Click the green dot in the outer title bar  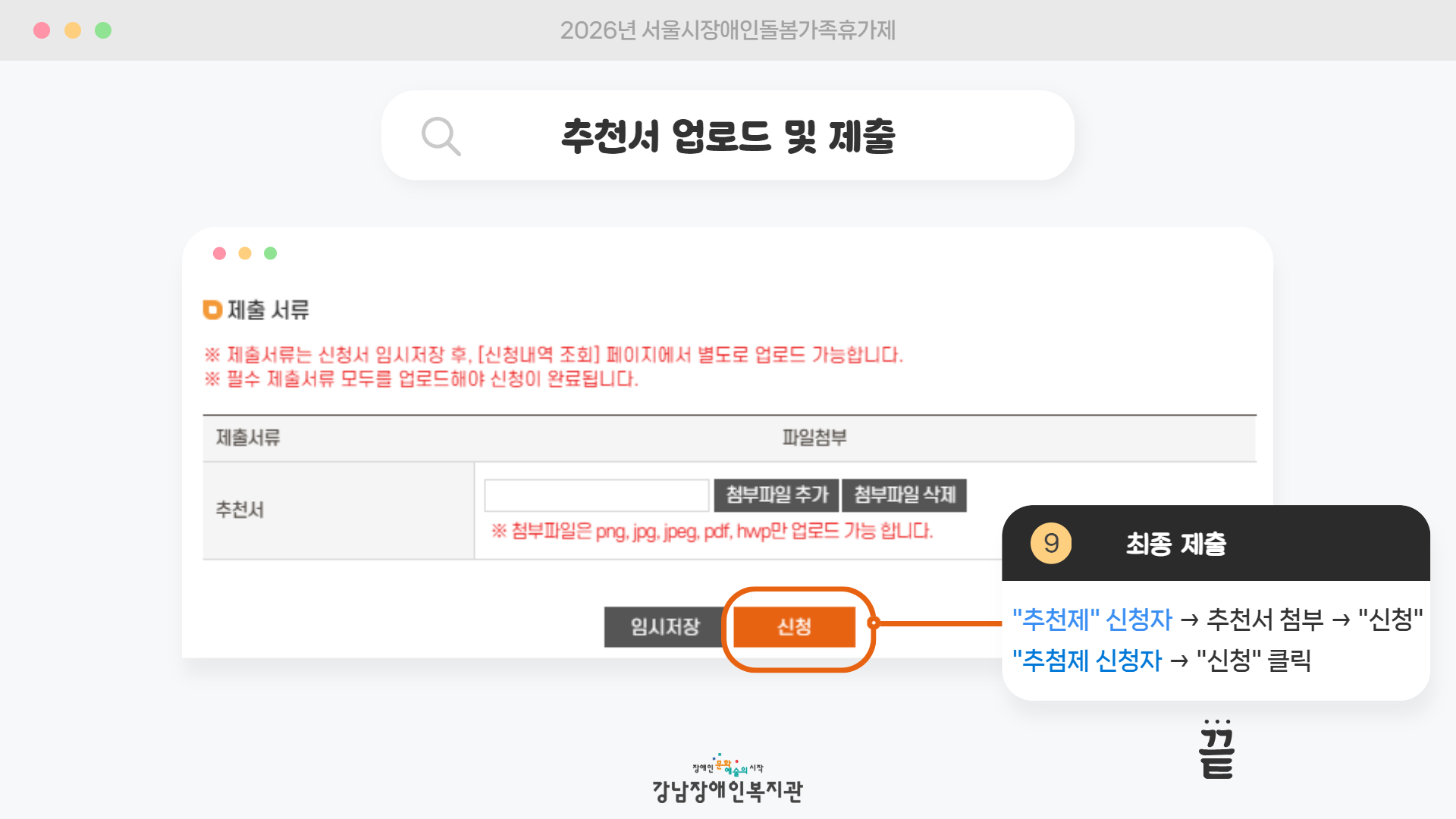pos(103,30)
